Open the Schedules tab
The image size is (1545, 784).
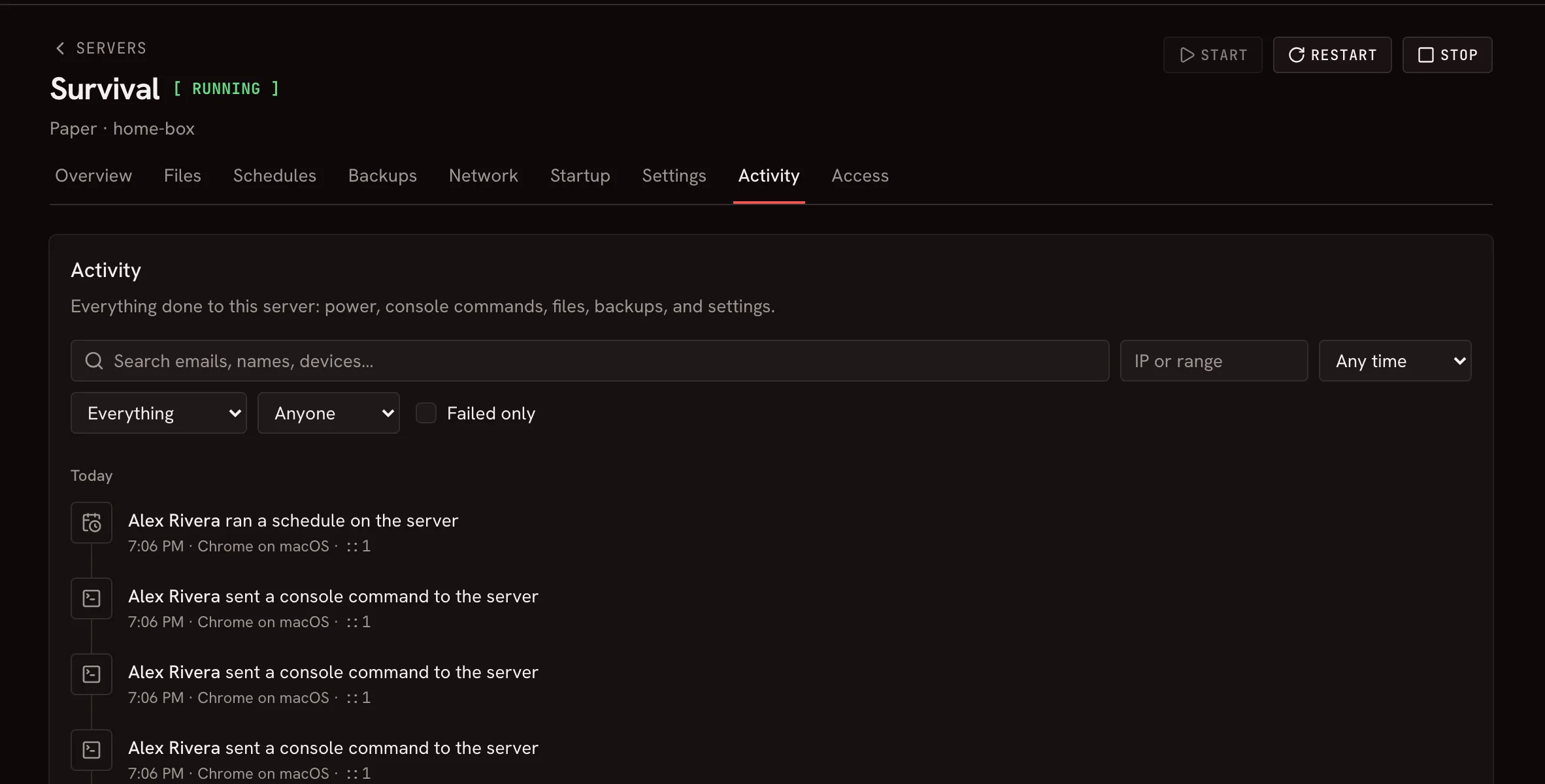point(274,176)
